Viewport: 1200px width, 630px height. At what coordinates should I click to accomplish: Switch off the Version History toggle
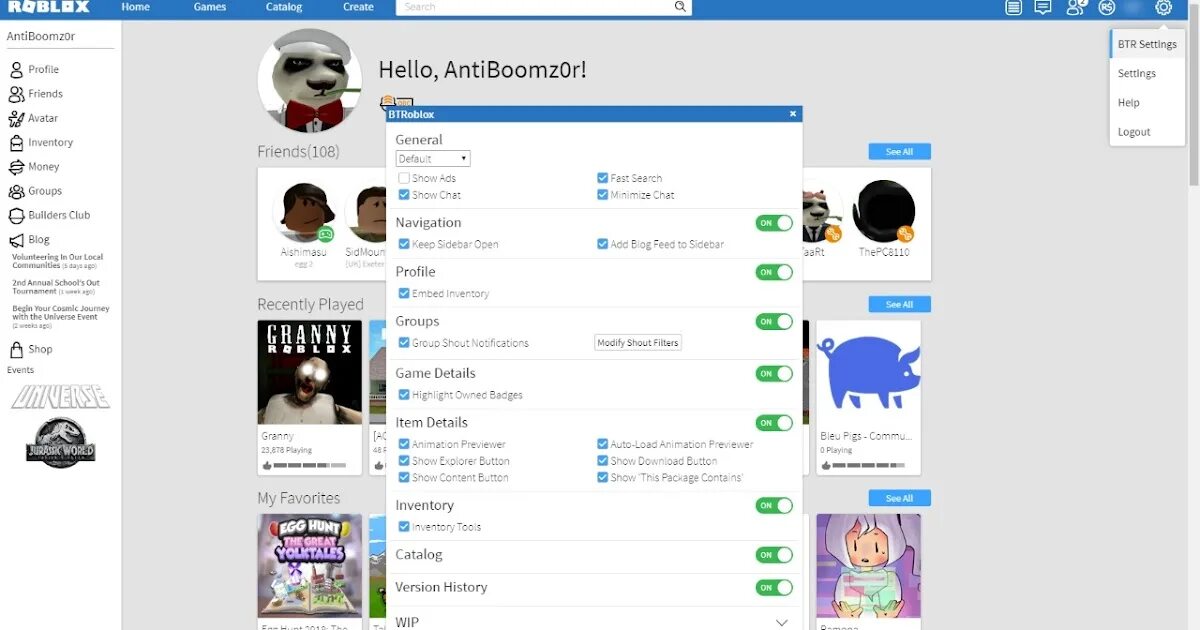774,588
